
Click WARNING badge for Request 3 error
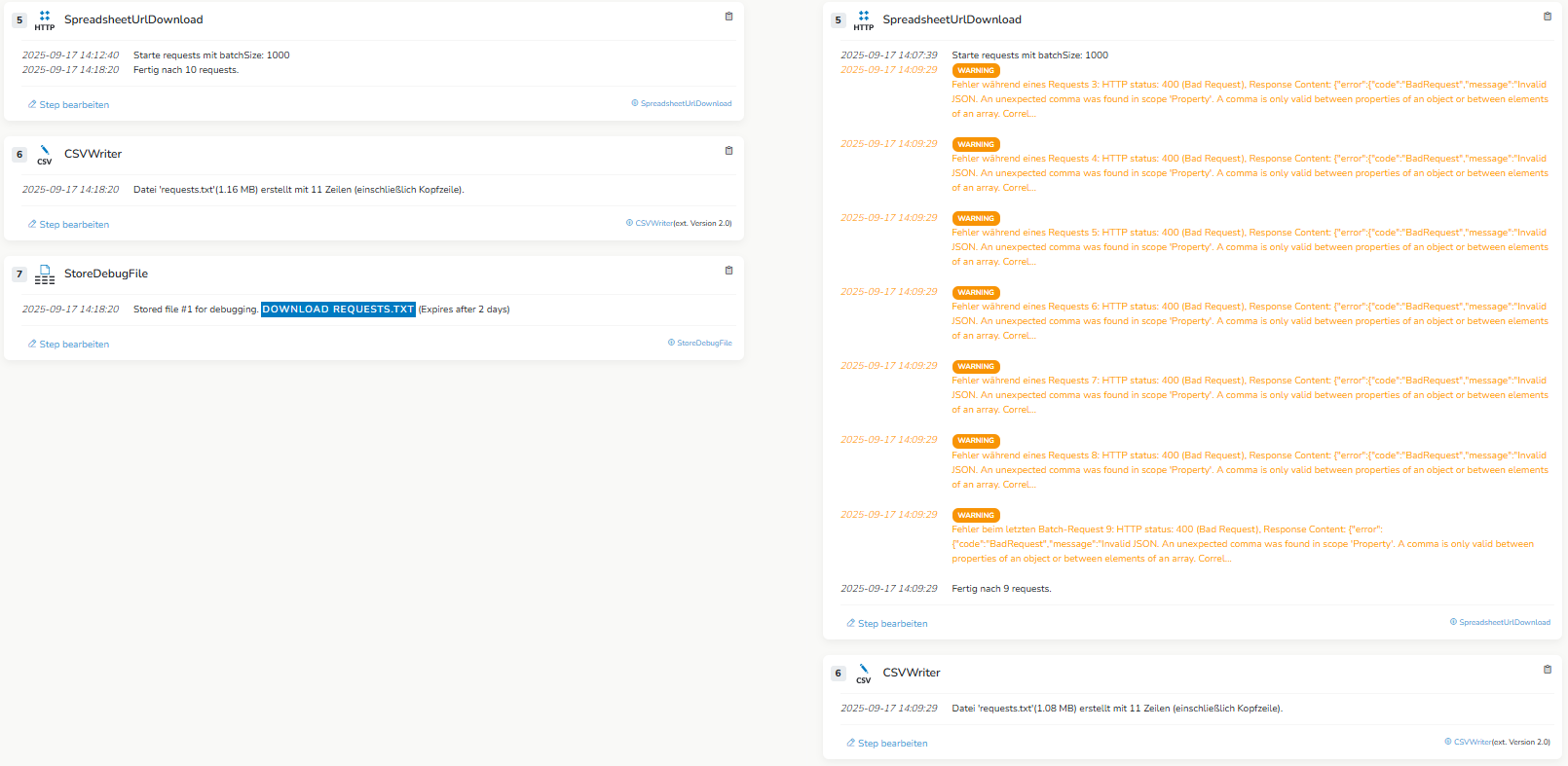[x=975, y=71]
